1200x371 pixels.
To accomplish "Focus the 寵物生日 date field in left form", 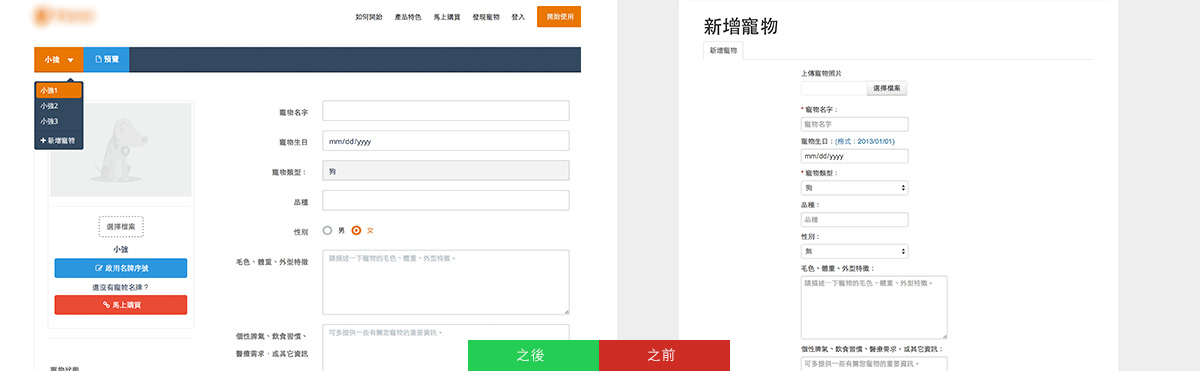I will tap(446, 141).
